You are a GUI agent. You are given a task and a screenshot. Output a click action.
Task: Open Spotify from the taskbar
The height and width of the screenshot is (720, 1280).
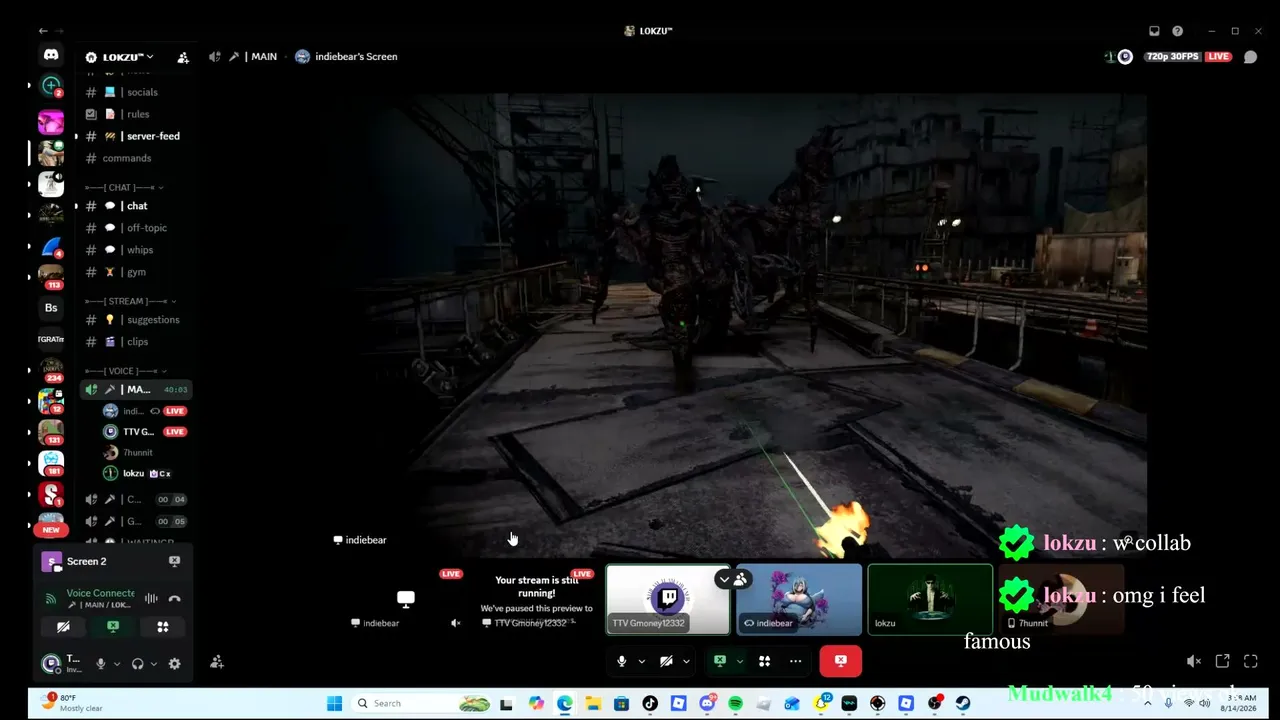pos(735,703)
